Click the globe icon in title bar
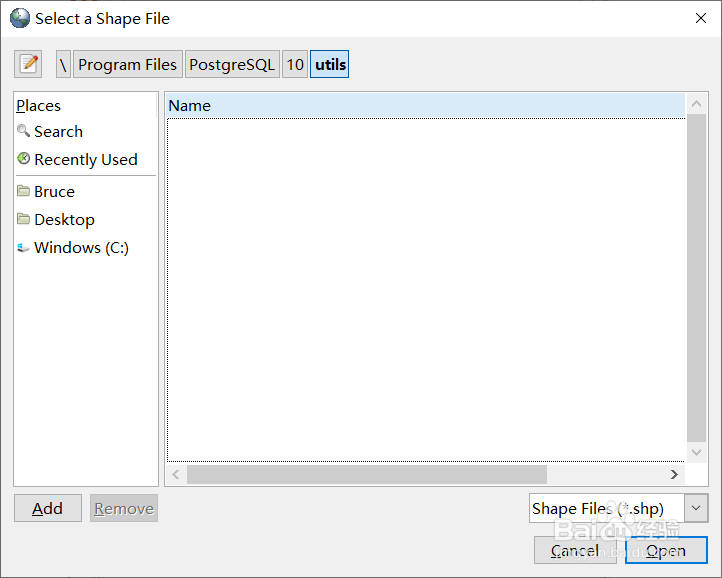The width and height of the screenshot is (722, 578). [x=20, y=18]
